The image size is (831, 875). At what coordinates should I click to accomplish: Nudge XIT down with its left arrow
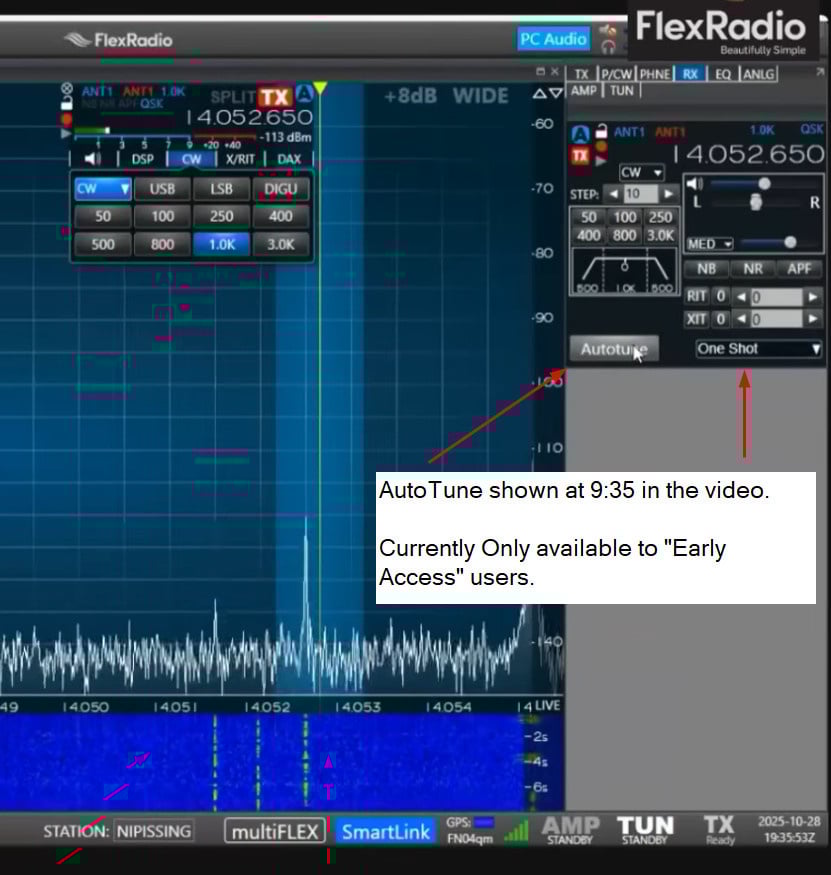click(741, 319)
